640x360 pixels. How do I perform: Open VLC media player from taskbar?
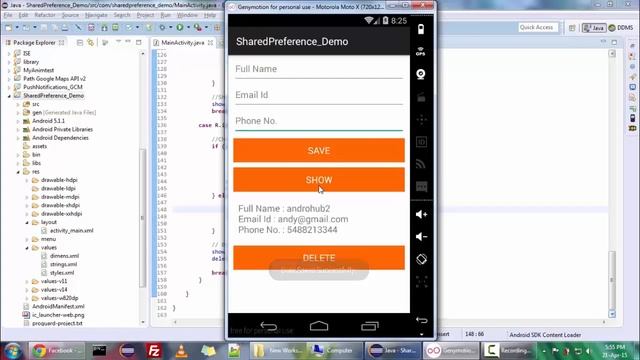(181, 351)
